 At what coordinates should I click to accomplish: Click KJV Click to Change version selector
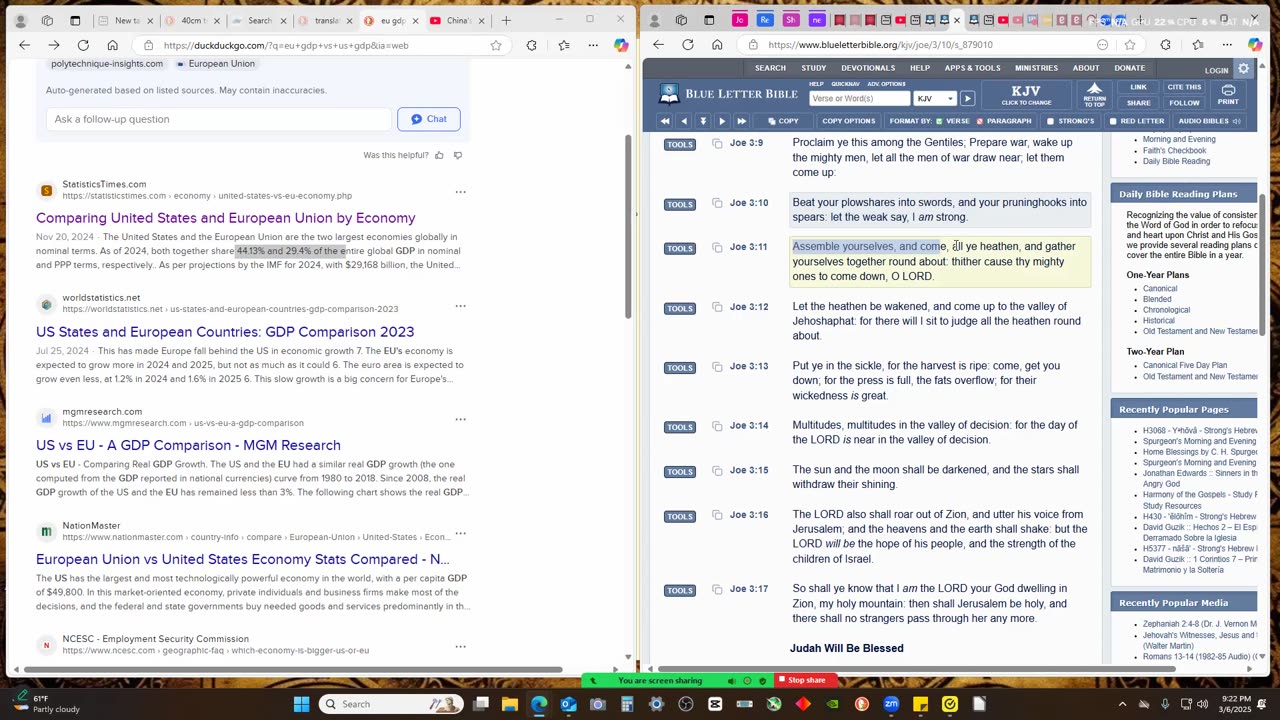coord(1026,95)
